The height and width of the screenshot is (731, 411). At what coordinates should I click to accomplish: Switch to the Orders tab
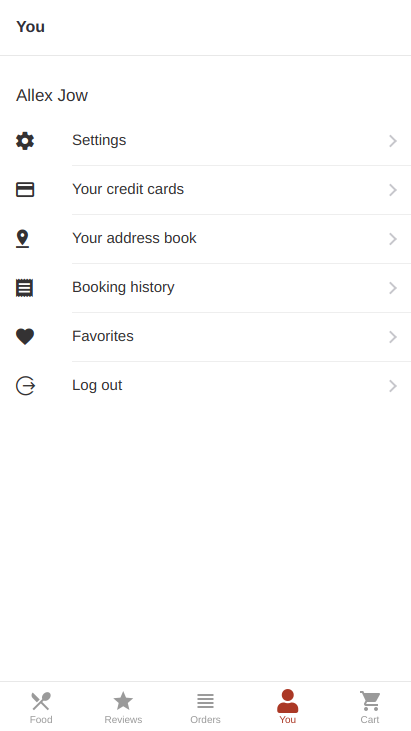(x=206, y=707)
